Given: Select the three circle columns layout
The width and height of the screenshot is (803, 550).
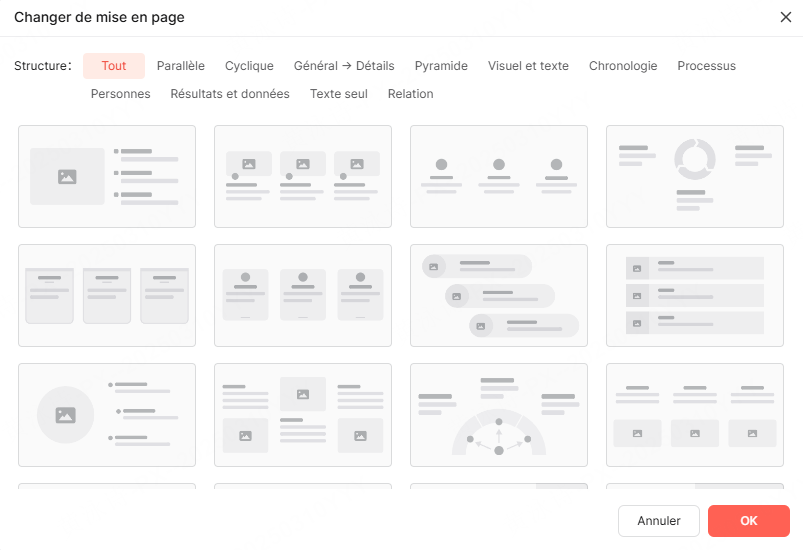Looking at the screenshot, I should coord(499,177).
